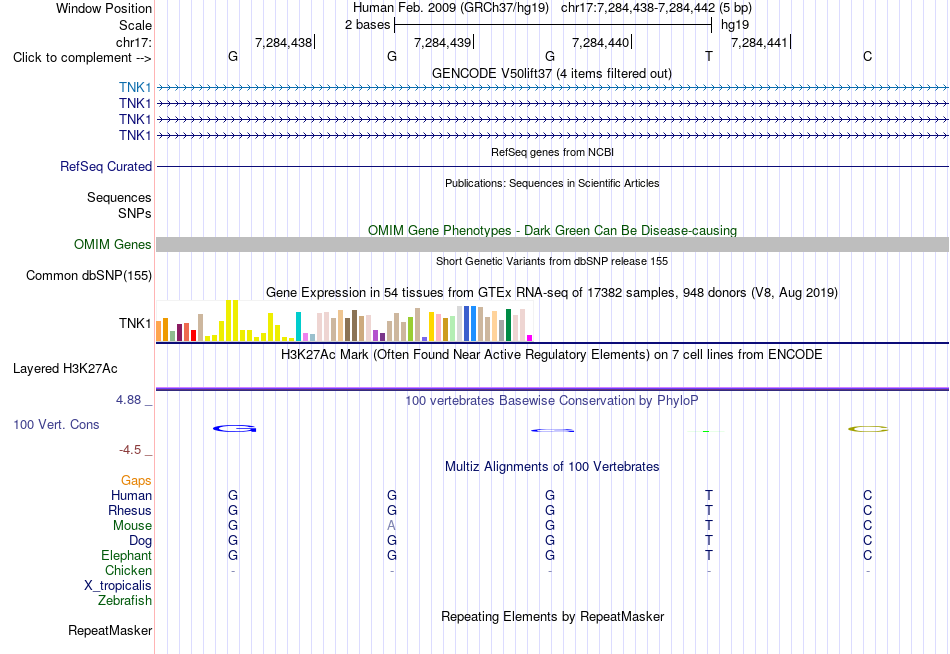Click 'Short Genetic Variants from dbSNP' title
The height and width of the screenshot is (654, 950).
(x=552, y=261)
